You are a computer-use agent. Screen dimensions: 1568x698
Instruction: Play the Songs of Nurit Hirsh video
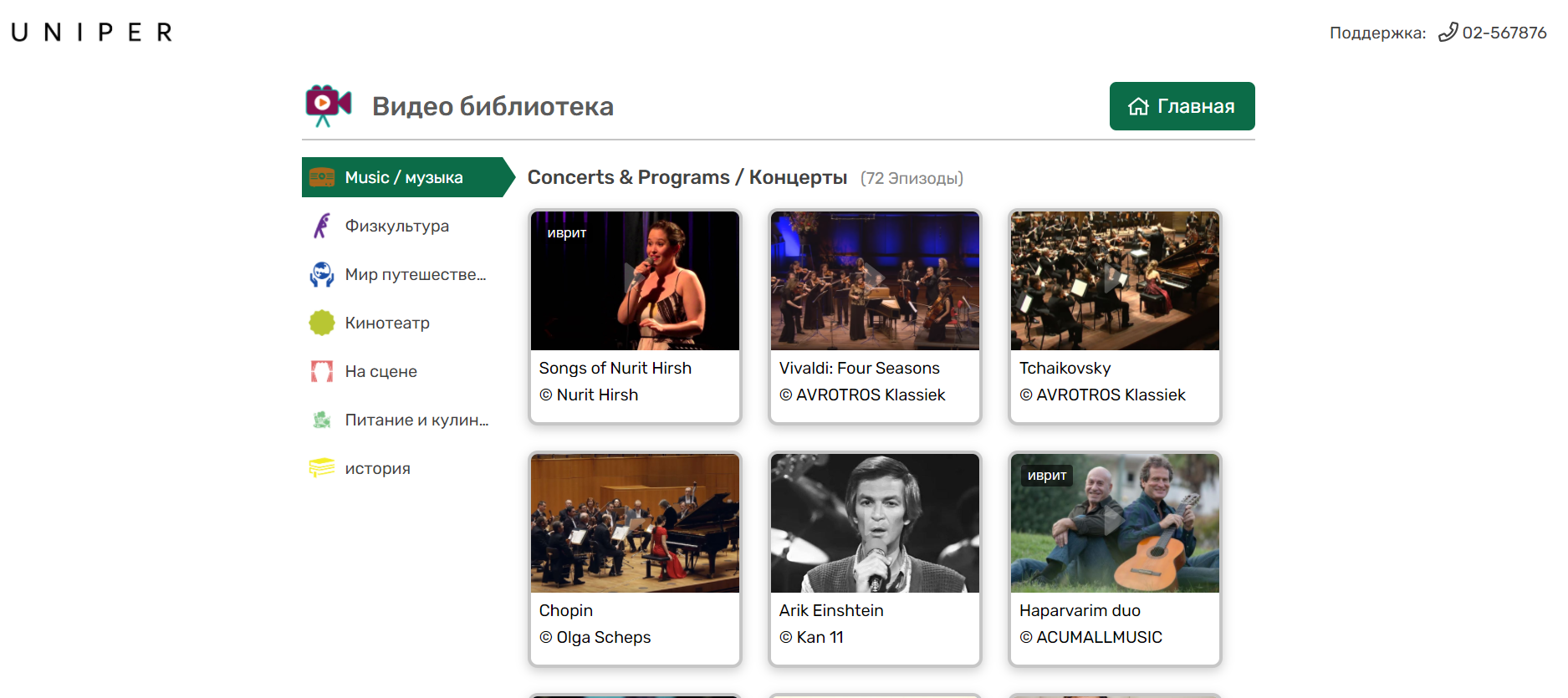tap(635, 281)
